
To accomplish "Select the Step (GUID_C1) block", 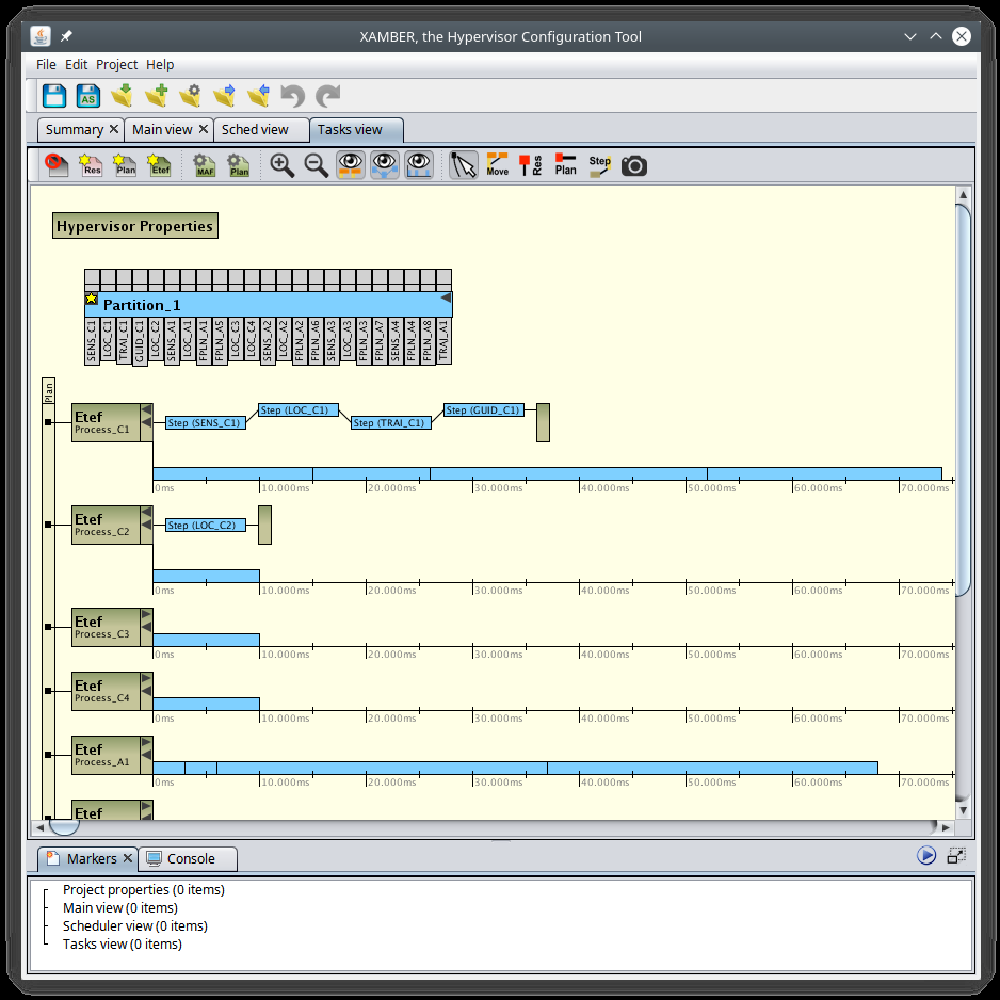I will (483, 410).
